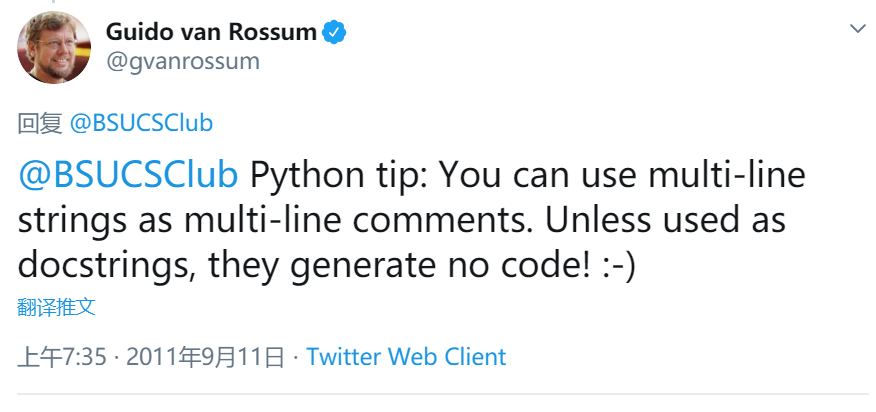Expand the tweet options chevron
876x412 pixels.
(857, 29)
